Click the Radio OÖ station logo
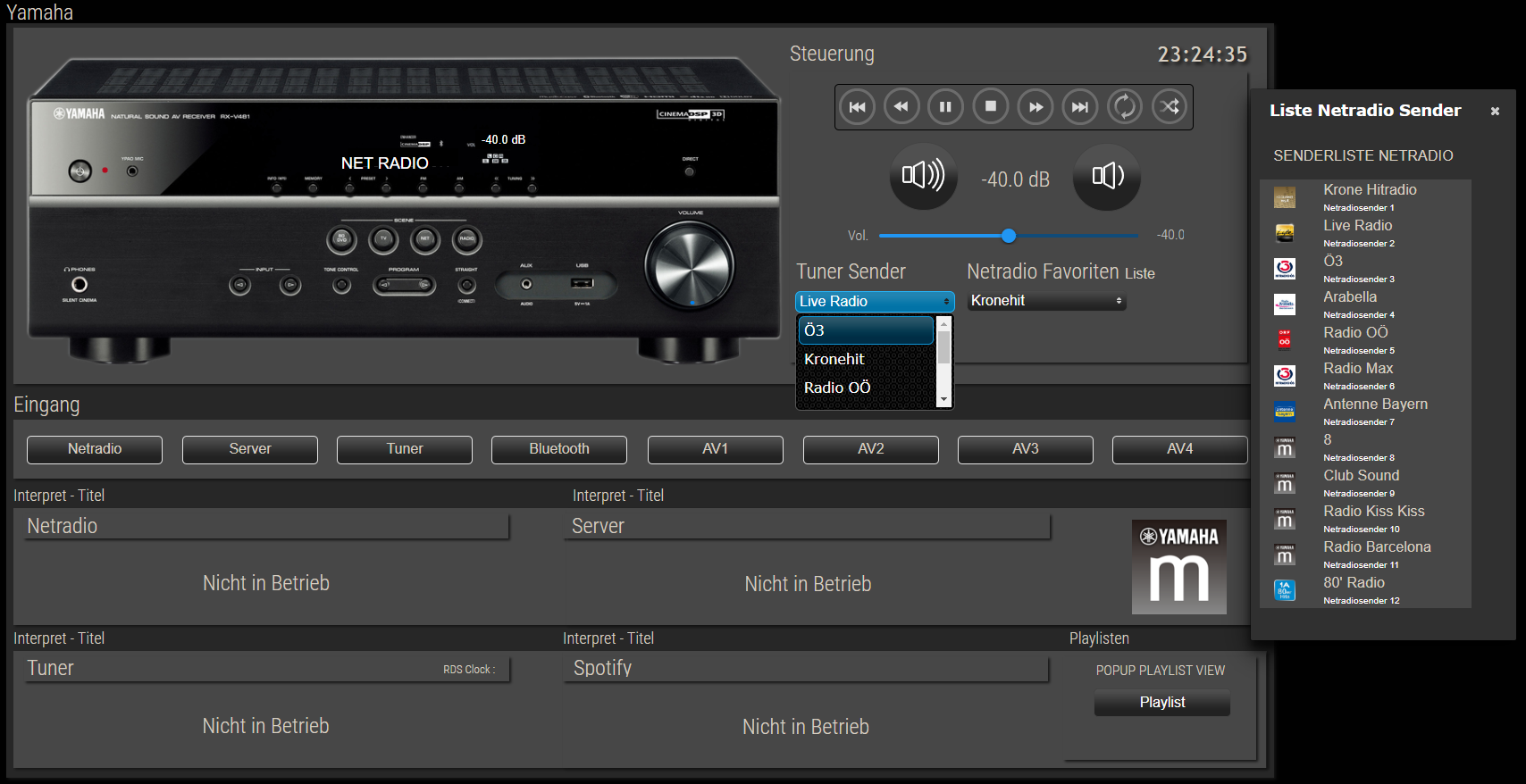 (1285, 340)
